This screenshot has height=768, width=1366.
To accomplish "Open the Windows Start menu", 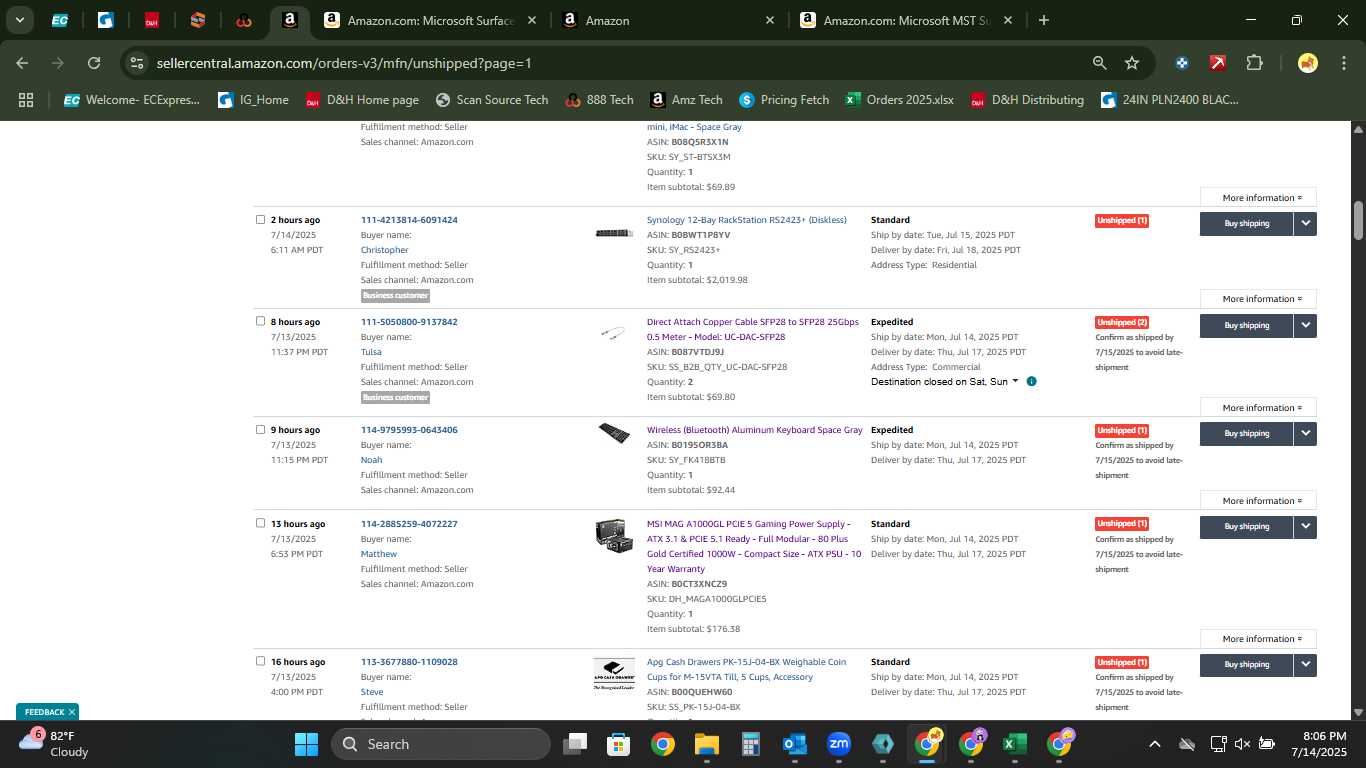I will [306, 744].
